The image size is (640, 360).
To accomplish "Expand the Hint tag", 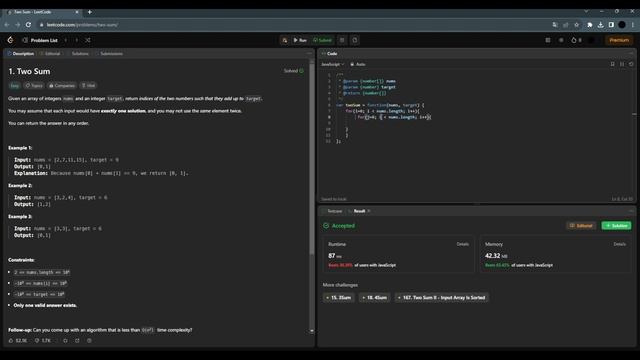I will click(88, 85).
